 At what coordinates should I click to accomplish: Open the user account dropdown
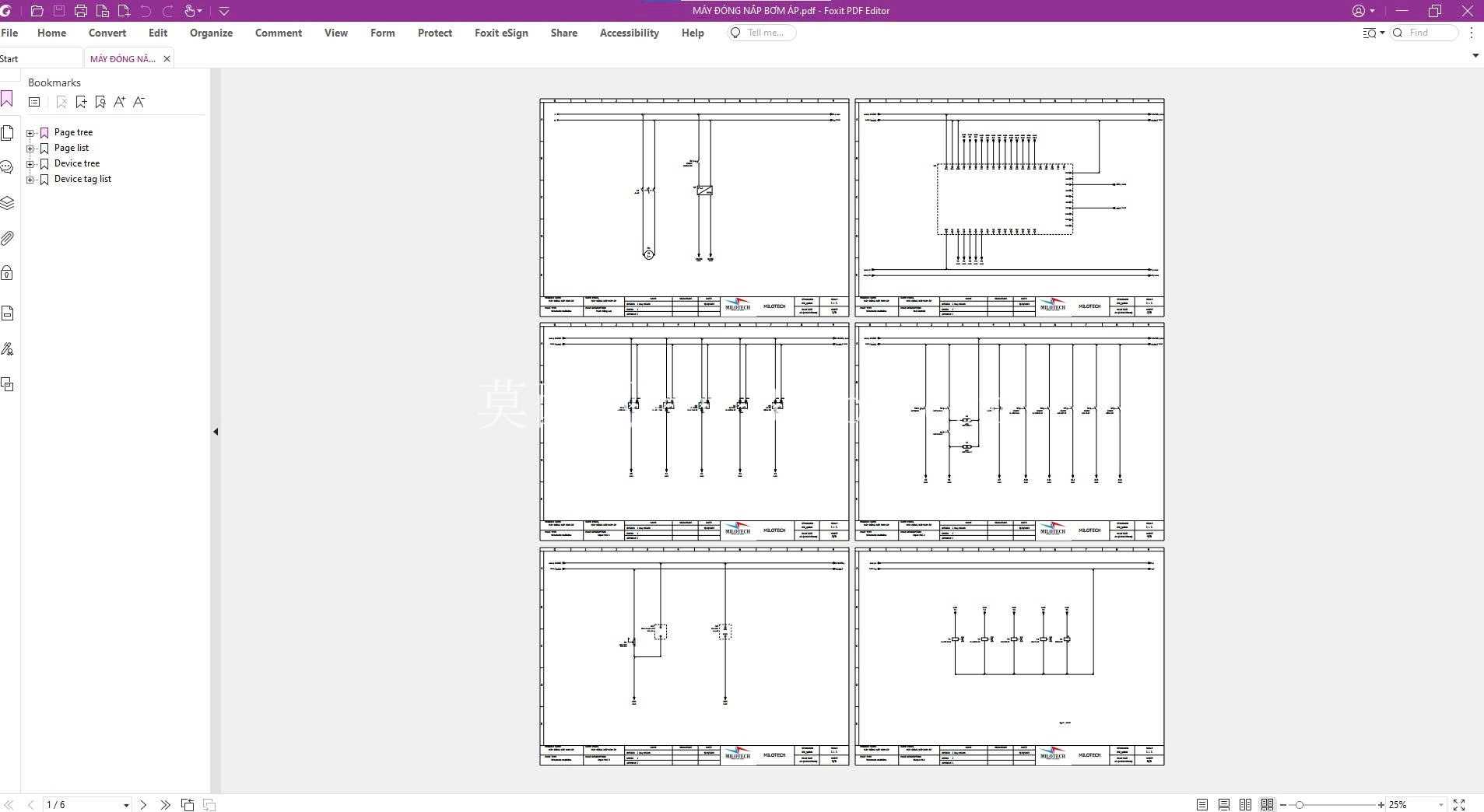1363,11
